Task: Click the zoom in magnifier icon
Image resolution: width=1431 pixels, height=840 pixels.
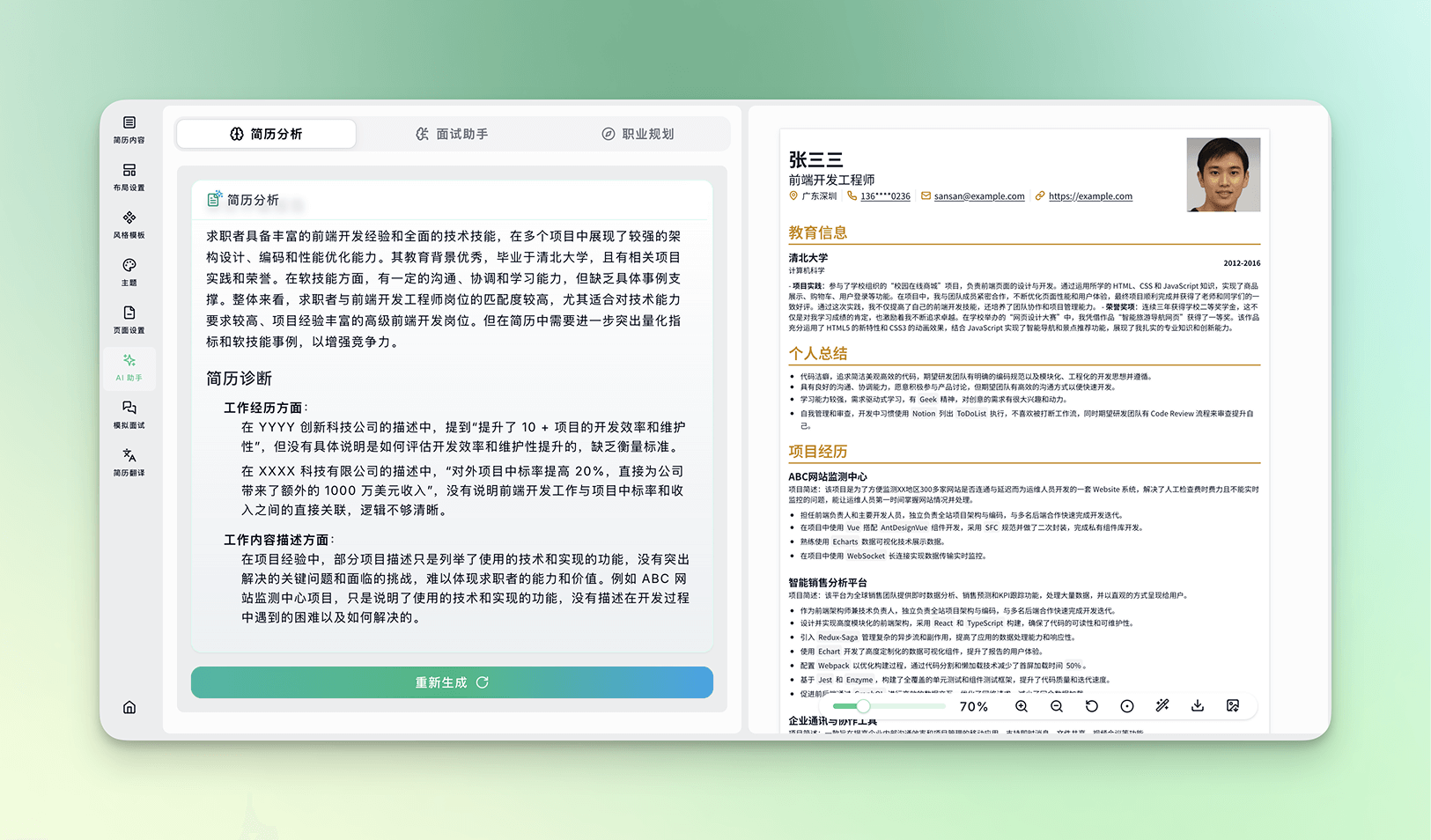Action: [1022, 706]
